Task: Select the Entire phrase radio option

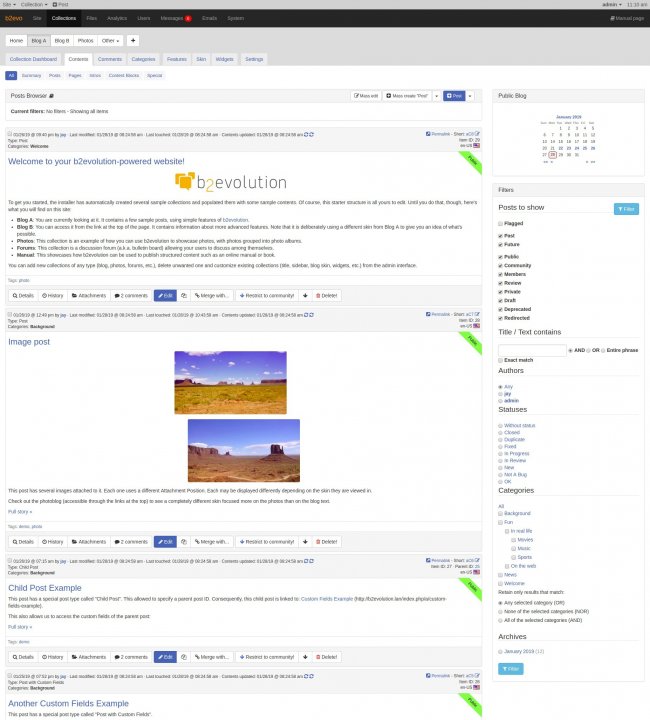Action: [603, 350]
